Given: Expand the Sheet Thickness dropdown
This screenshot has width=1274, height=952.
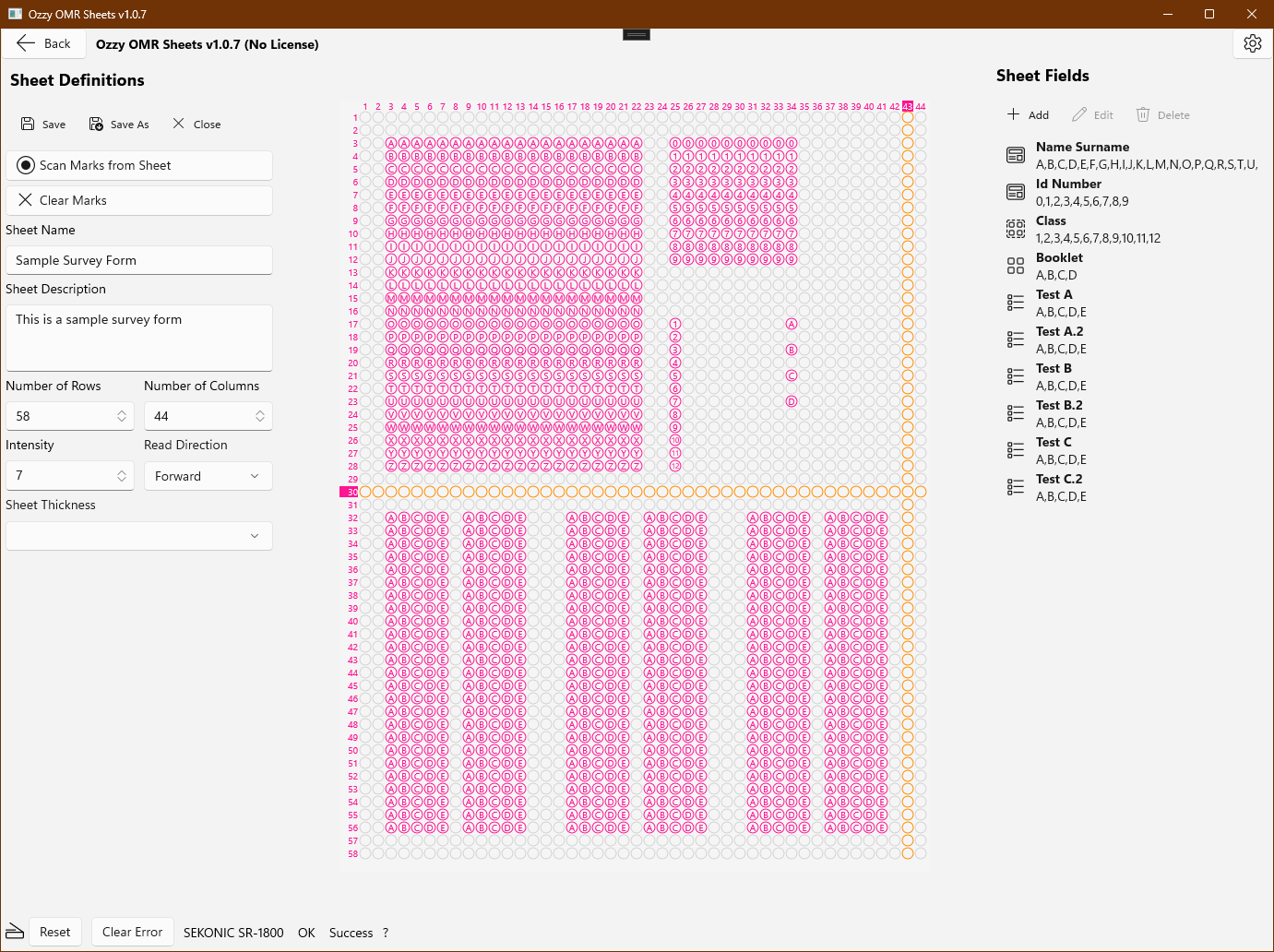Looking at the screenshot, I should pyautogui.click(x=138, y=536).
